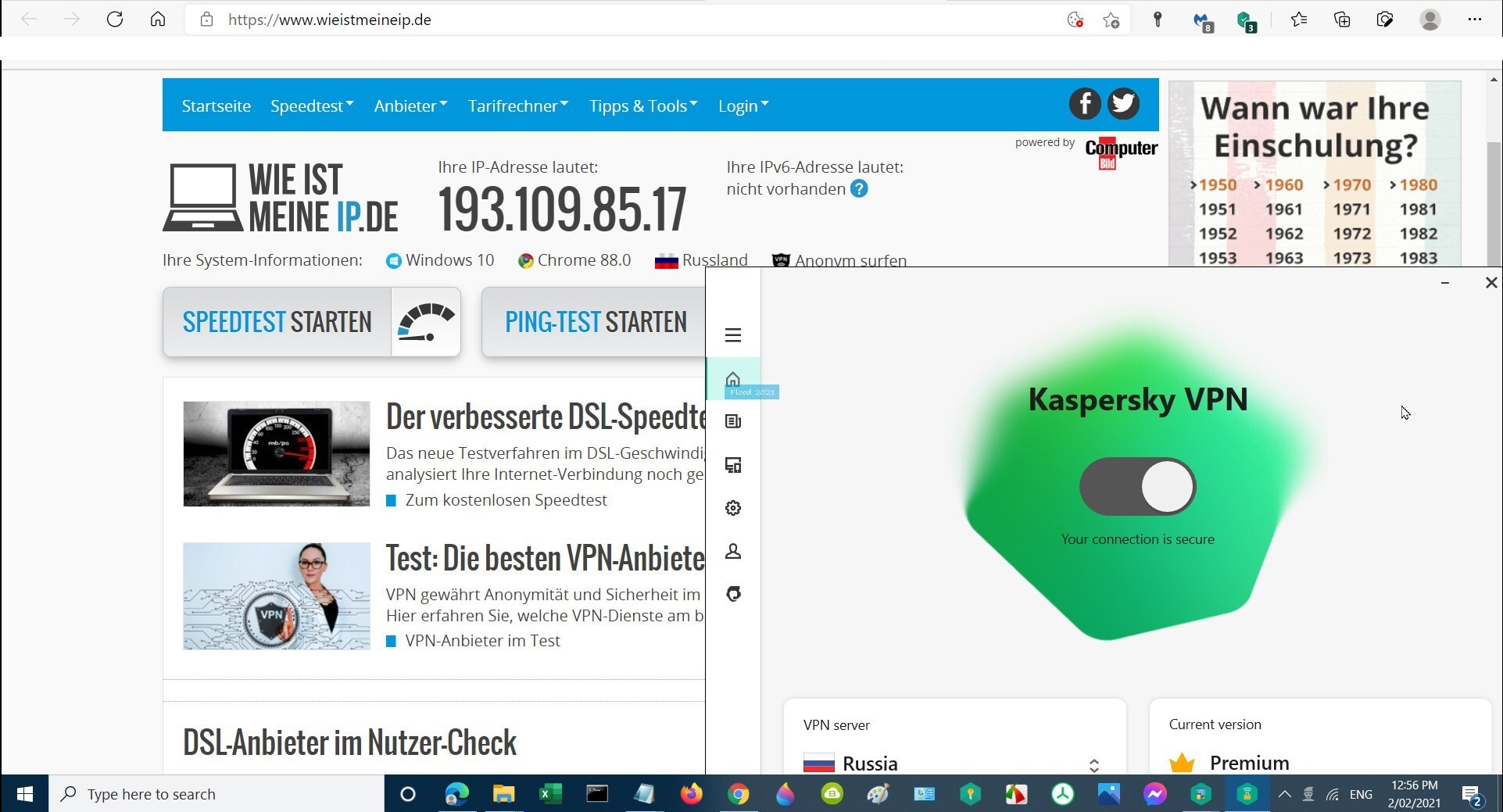Open the account icon in Kaspersky sidebar
This screenshot has width=1503, height=812.
coord(732,551)
